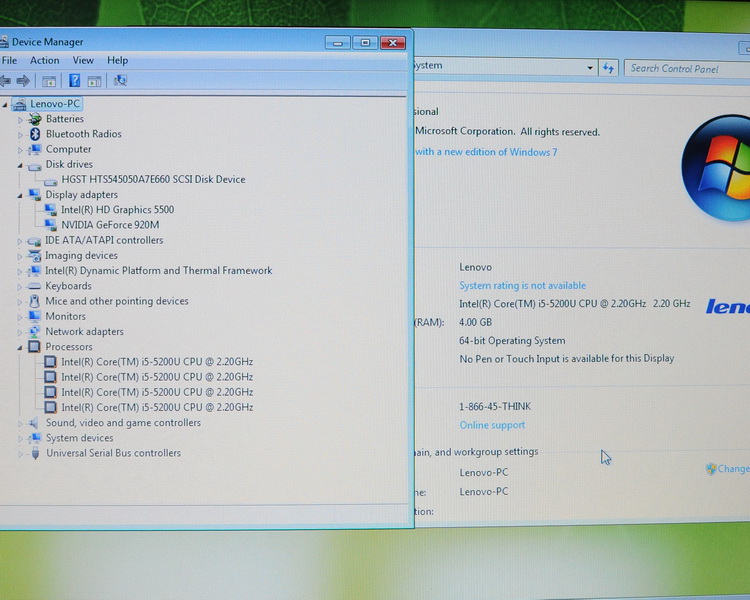Click the Universal Serial Bus plug icon
Image resolution: width=750 pixels, height=600 pixels.
point(35,453)
